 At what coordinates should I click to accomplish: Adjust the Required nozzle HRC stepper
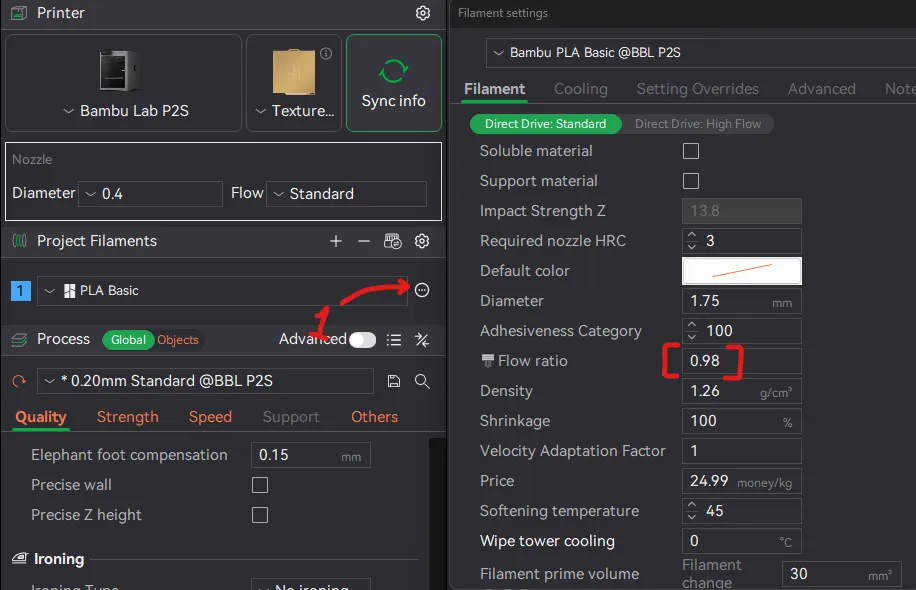[x=692, y=241]
